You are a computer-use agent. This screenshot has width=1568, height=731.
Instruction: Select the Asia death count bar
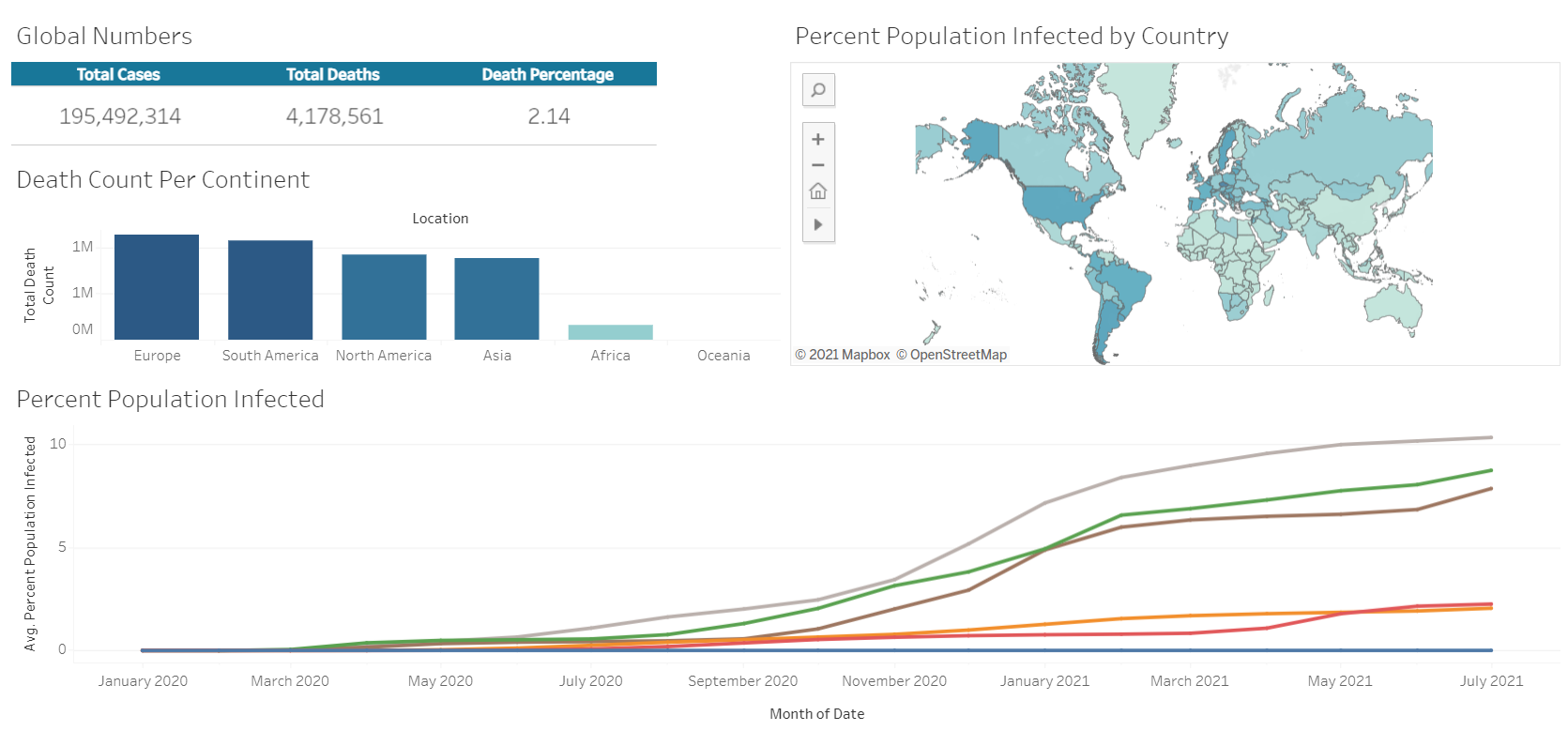click(497, 298)
